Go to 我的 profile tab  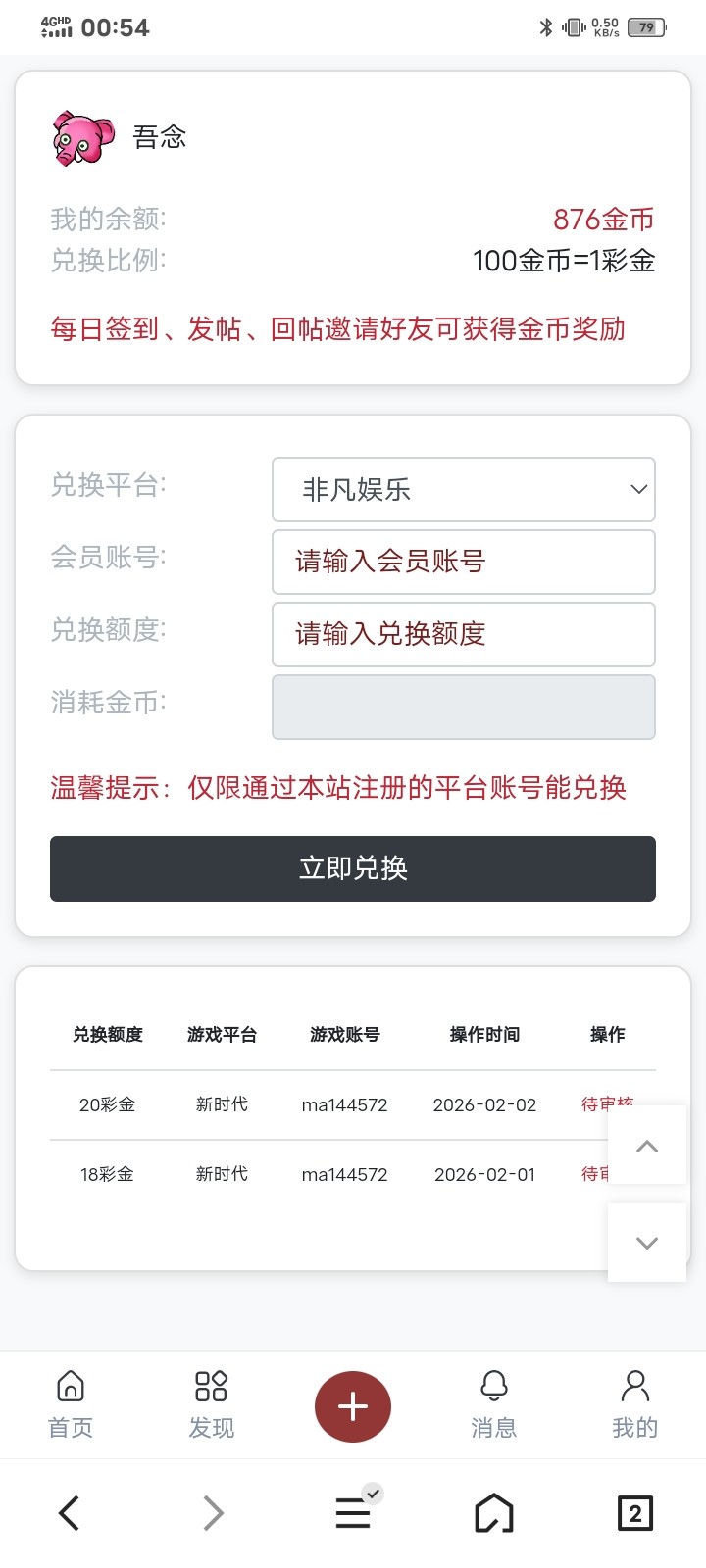(634, 1403)
